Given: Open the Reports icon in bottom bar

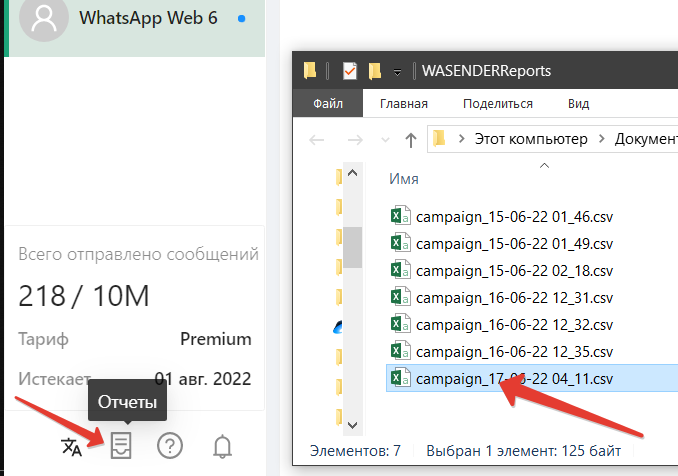Looking at the screenshot, I should [121, 445].
